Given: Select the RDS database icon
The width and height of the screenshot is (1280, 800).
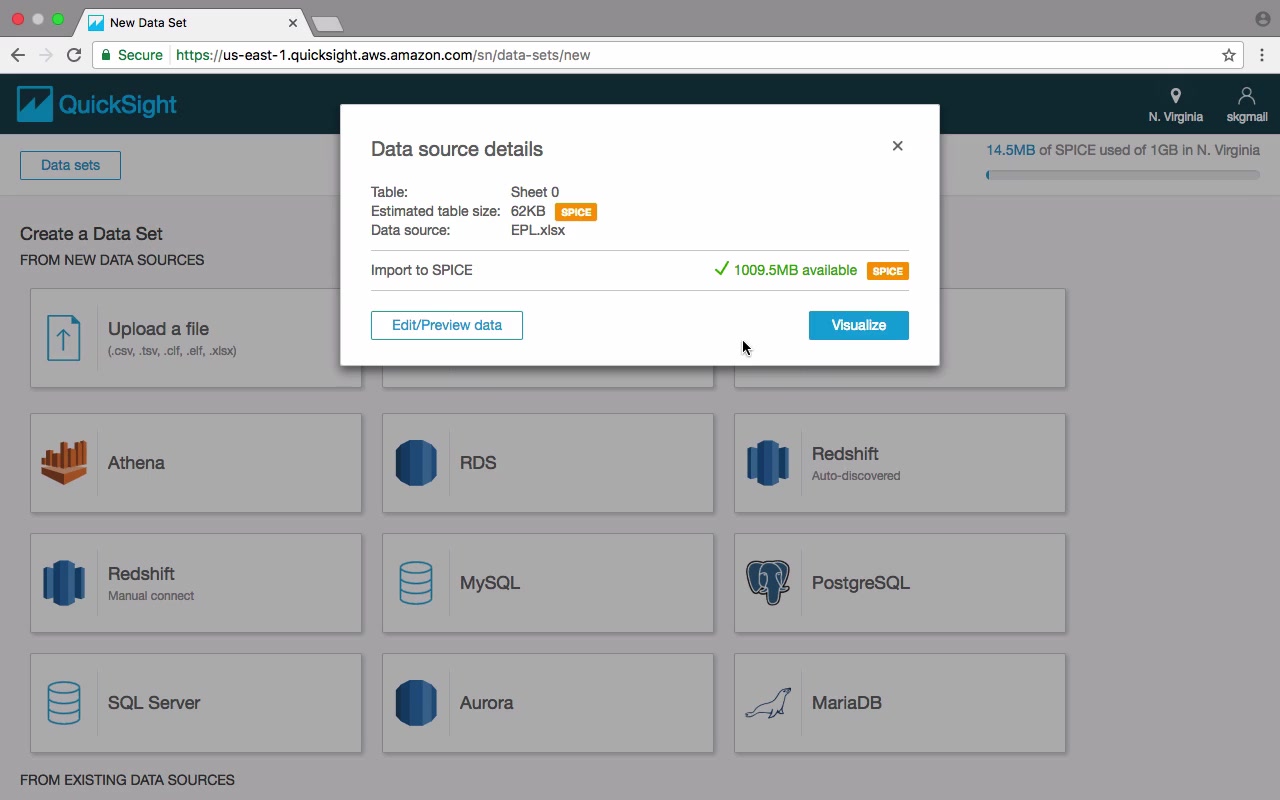Looking at the screenshot, I should tap(416, 463).
